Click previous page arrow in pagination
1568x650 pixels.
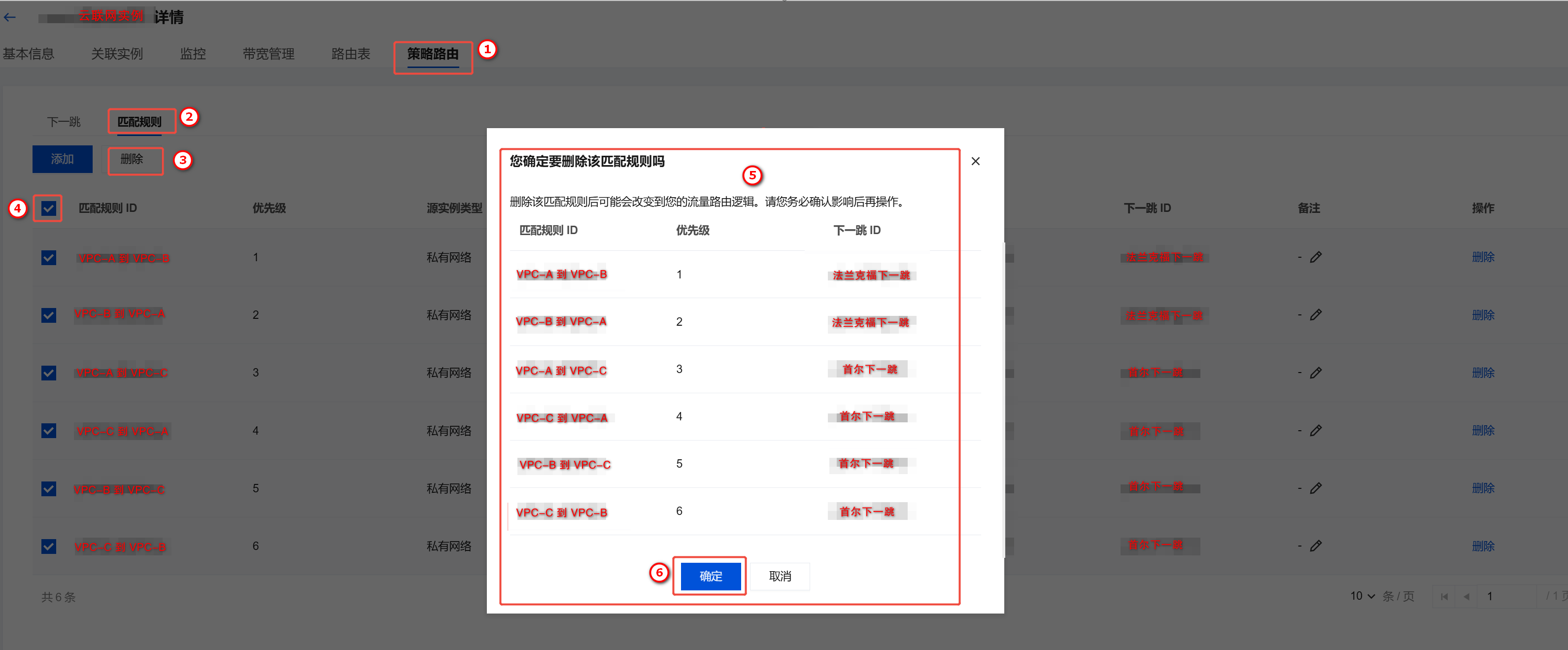(x=1466, y=596)
